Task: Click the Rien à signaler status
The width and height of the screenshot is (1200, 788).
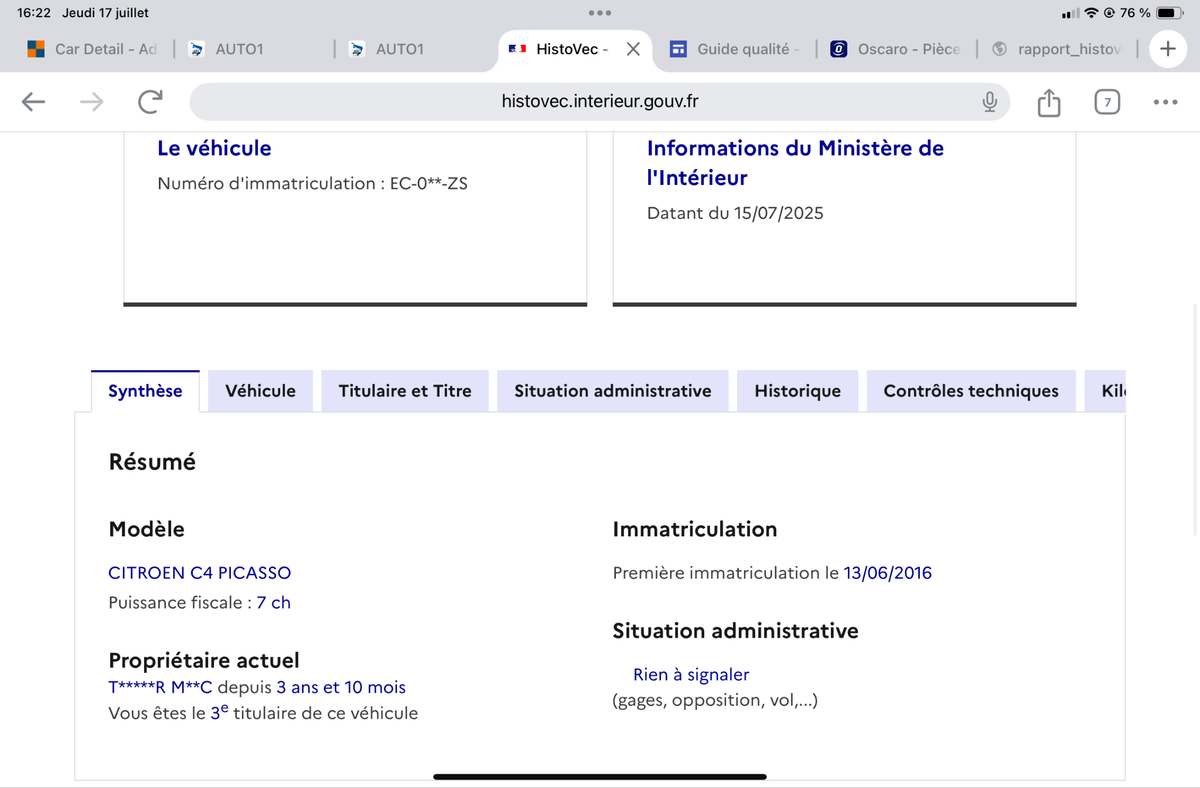Action: point(691,675)
